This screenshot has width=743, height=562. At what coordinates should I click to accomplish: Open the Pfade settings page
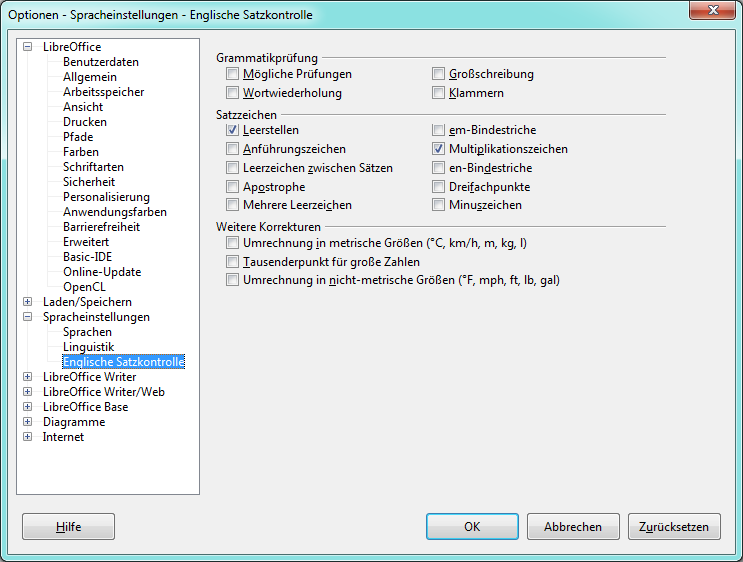[78, 137]
